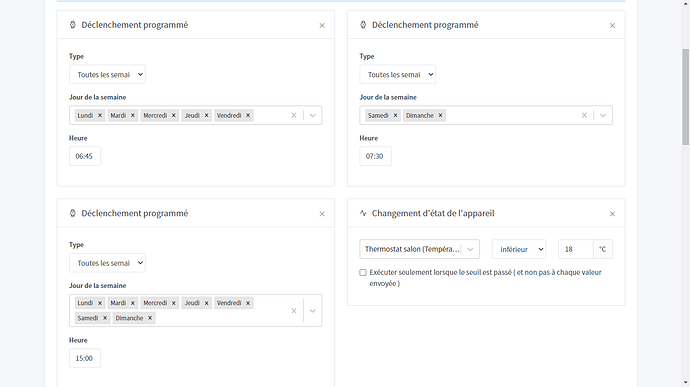Viewport: 690px width, 387px height.
Task: Click the Dimanche tag text in 07:30 trigger
Action: click(419, 115)
